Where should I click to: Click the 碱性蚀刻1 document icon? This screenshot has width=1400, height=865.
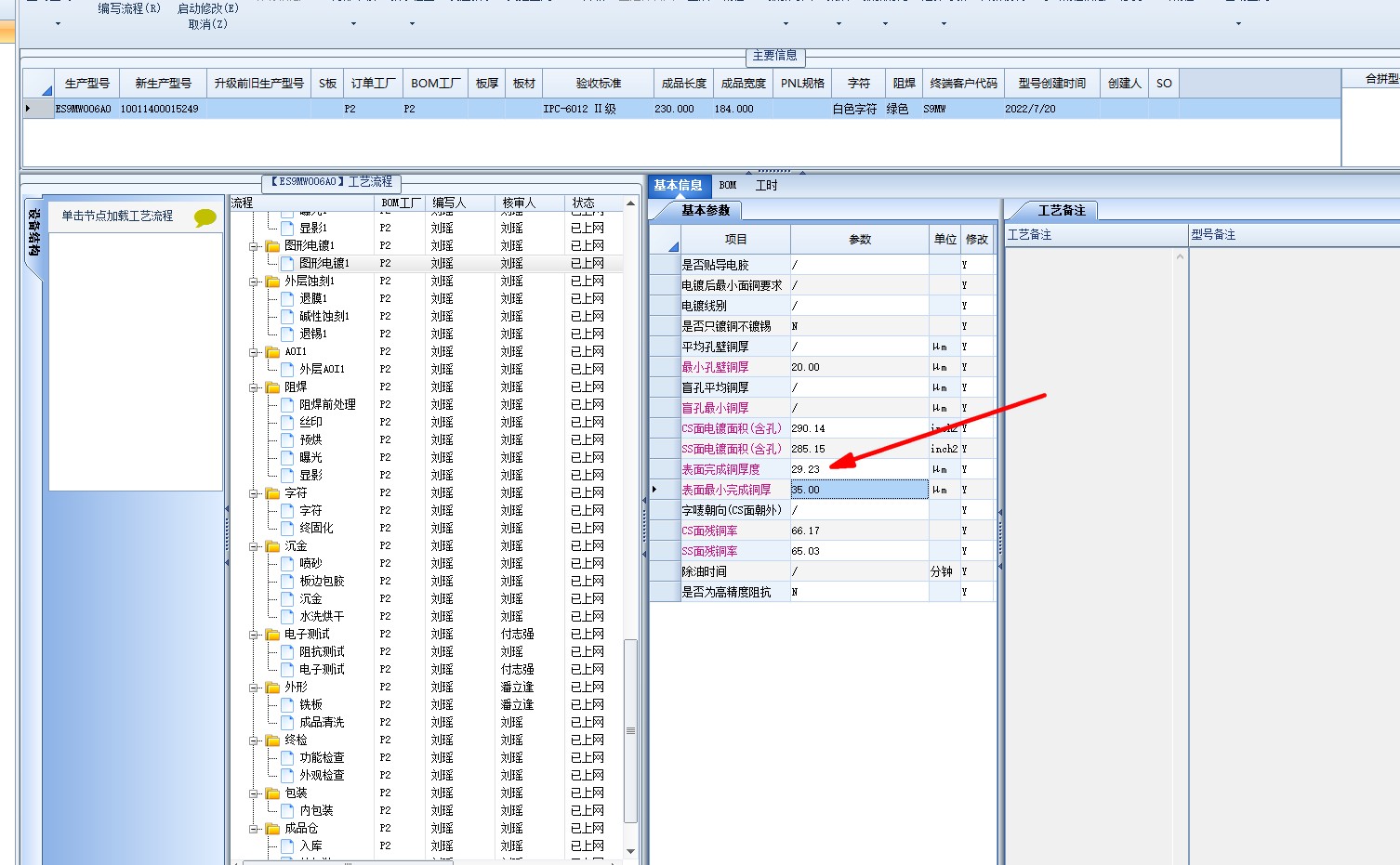pos(287,316)
